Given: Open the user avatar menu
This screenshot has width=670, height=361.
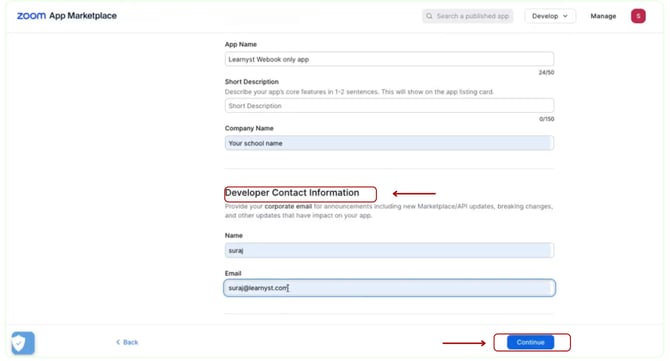Looking at the screenshot, I should pos(638,16).
